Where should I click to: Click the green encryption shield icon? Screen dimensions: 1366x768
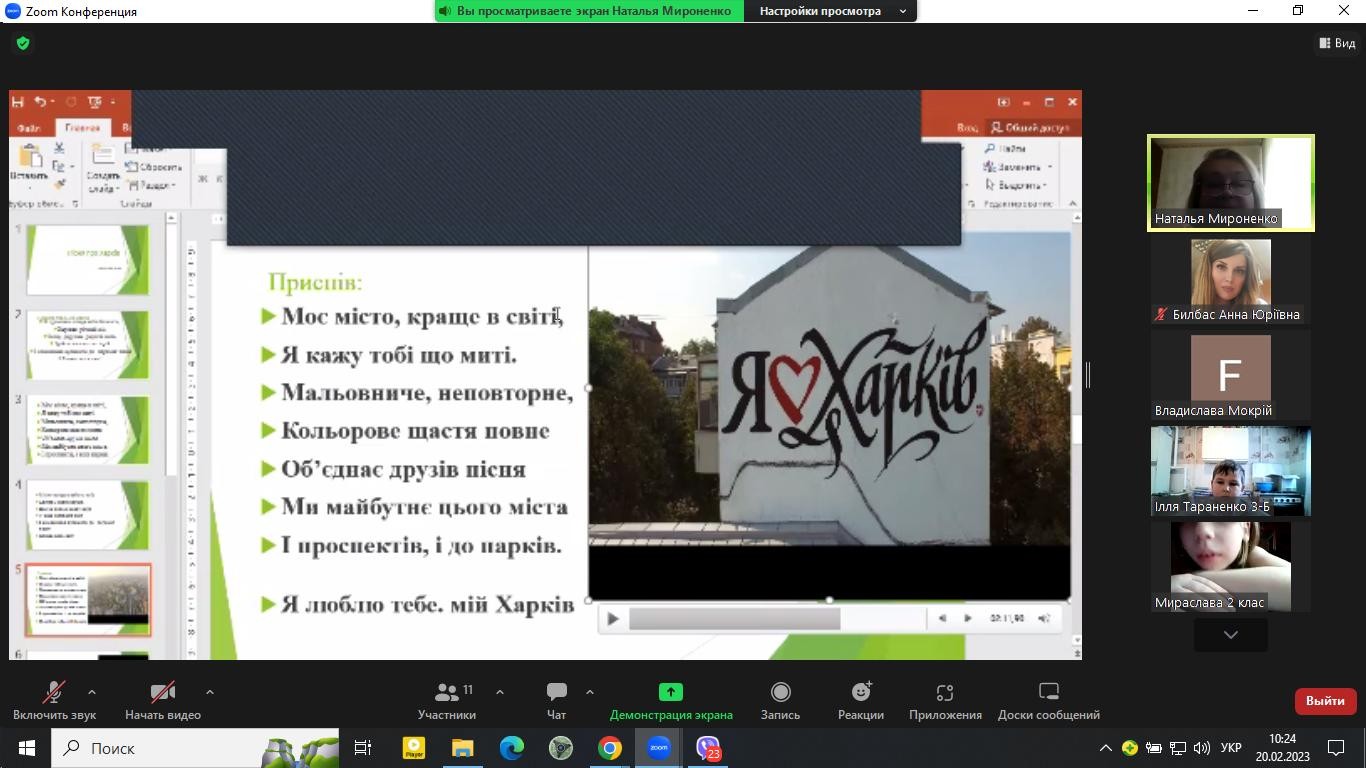pyautogui.click(x=23, y=43)
